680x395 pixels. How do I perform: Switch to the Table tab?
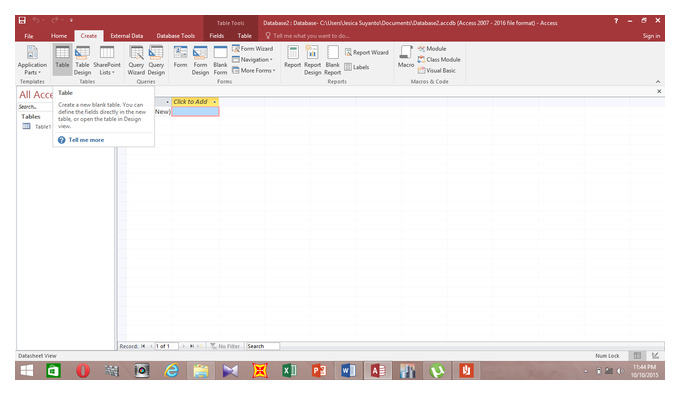[x=244, y=36]
